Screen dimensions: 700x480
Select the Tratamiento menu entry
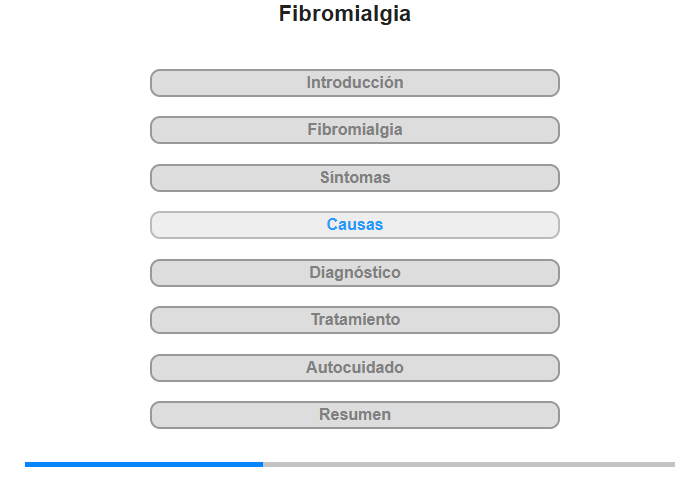[x=355, y=320]
